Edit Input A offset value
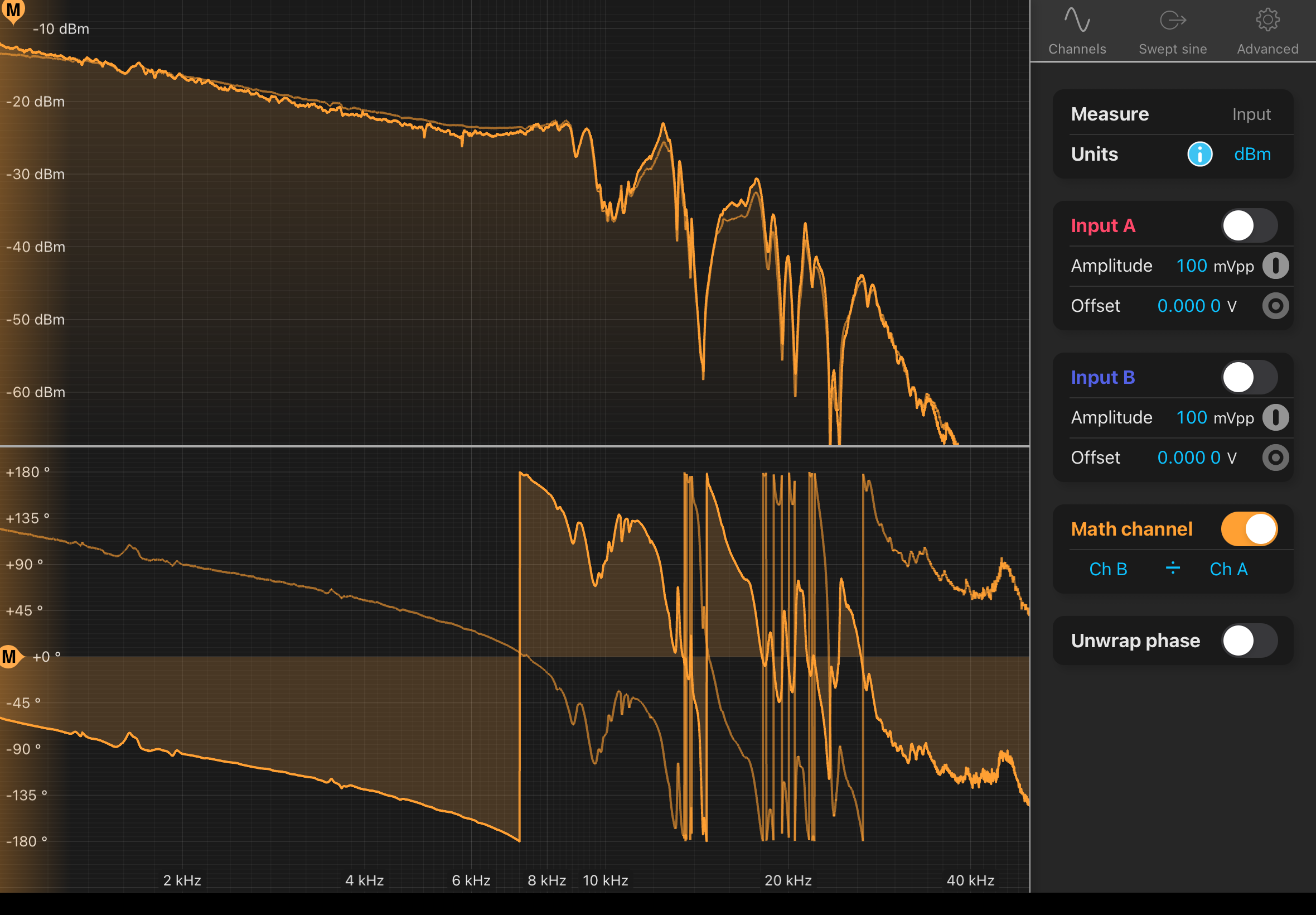The height and width of the screenshot is (915, 1316). pyautogui.click(x=1196, y=306)
